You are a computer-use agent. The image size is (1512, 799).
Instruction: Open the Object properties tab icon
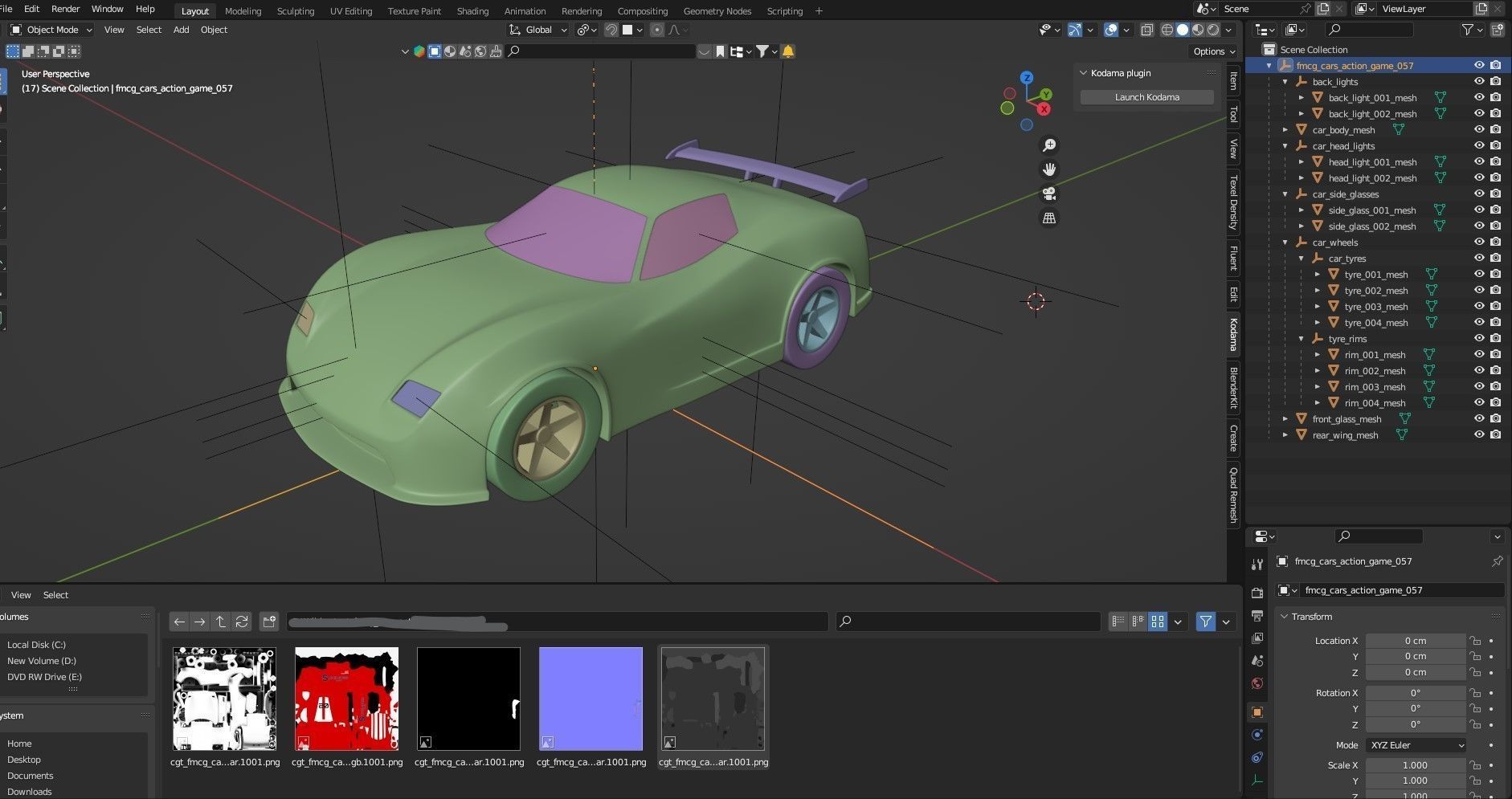tap(1257, 712)
